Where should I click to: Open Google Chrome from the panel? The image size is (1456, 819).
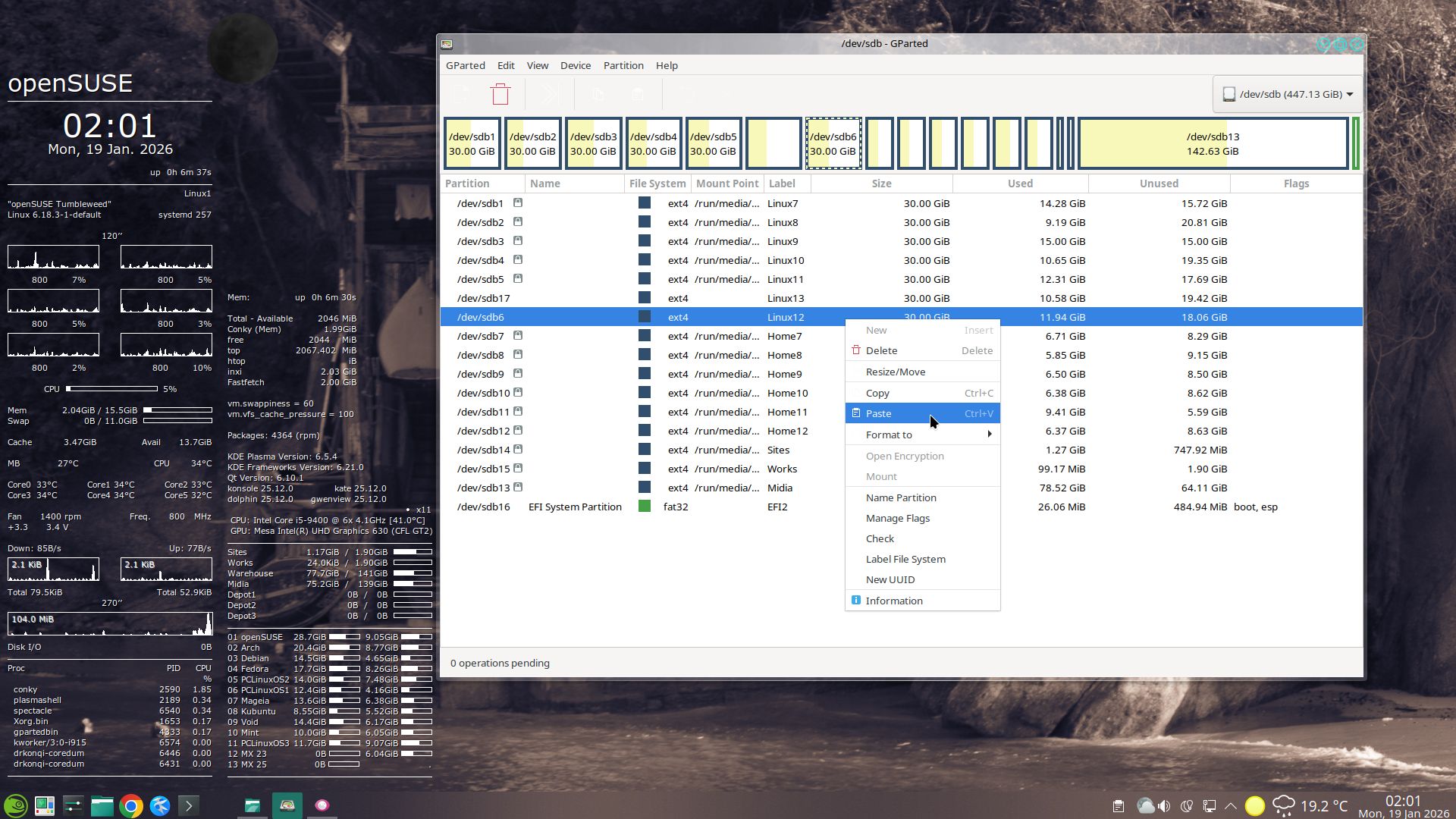[131, 805]
